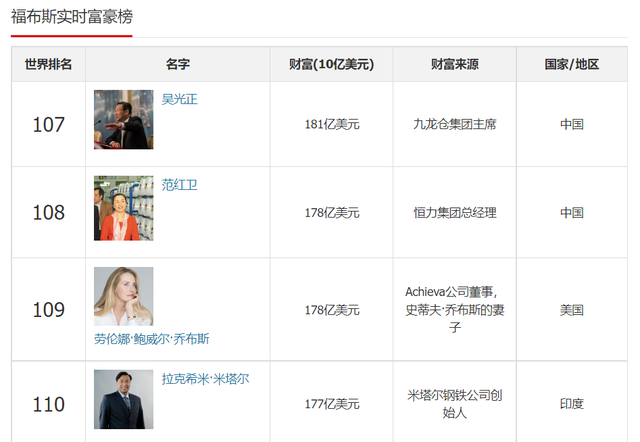Click the Achieva公司董事 source cell
The width and height of the screenshot is (640, 442).
[455, 309]
